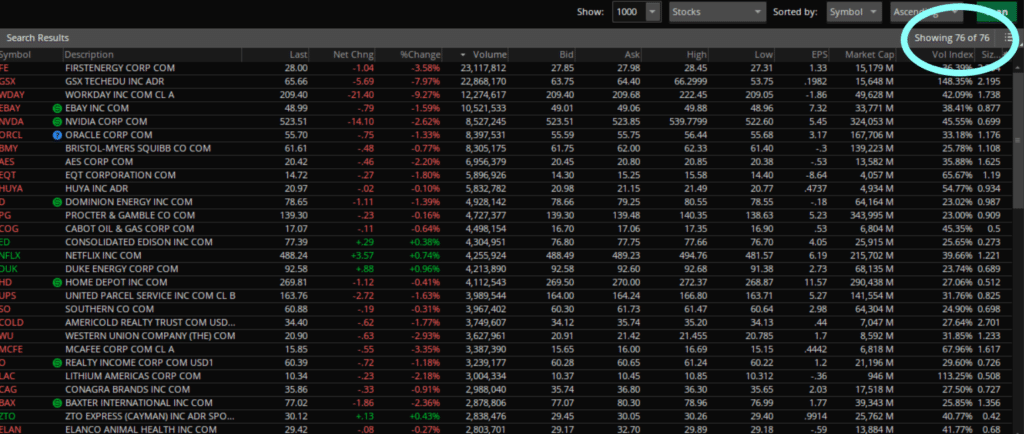1024x434 pixels.
Task: Select the NETFLIX INC COM row description
Action: [x=103, y=256]
